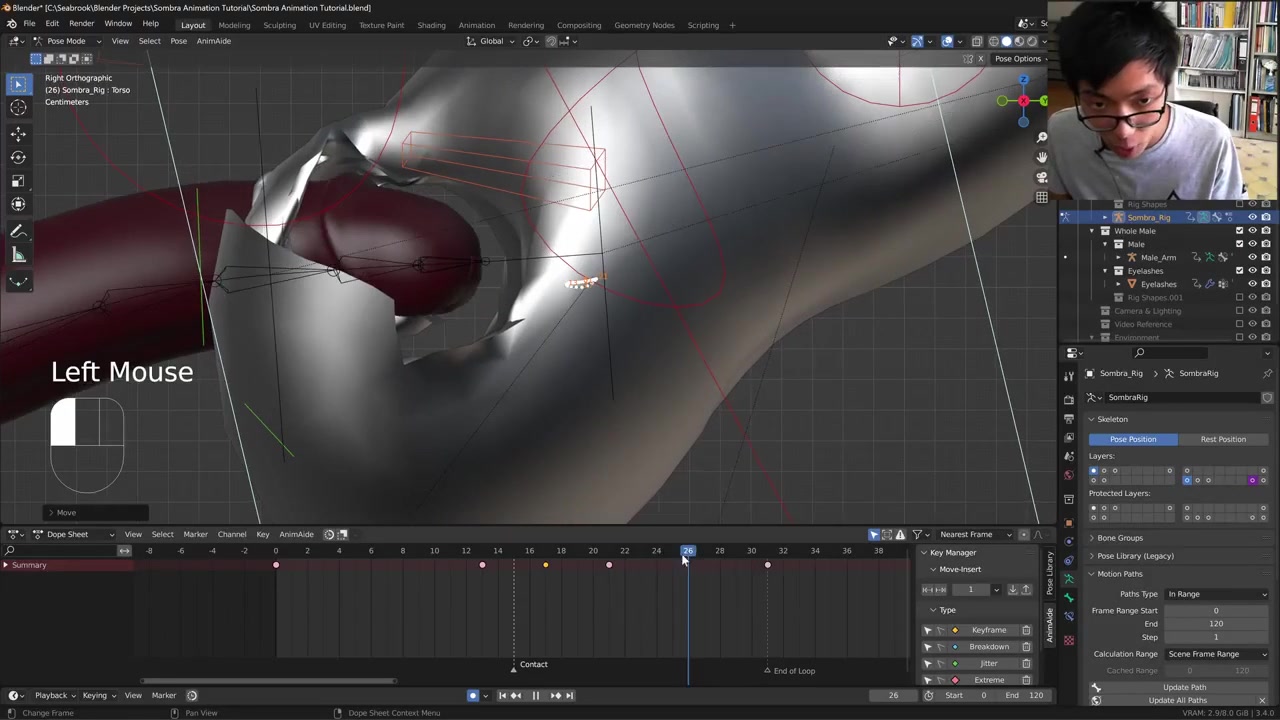
Task: Click the Rest Position button
Action: pos(1223,439)
